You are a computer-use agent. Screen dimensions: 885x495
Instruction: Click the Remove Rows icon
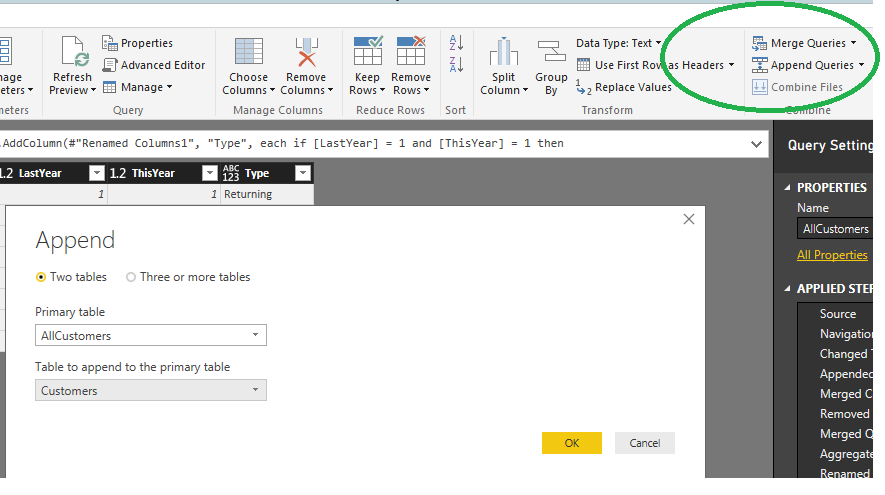click(411, 51)
